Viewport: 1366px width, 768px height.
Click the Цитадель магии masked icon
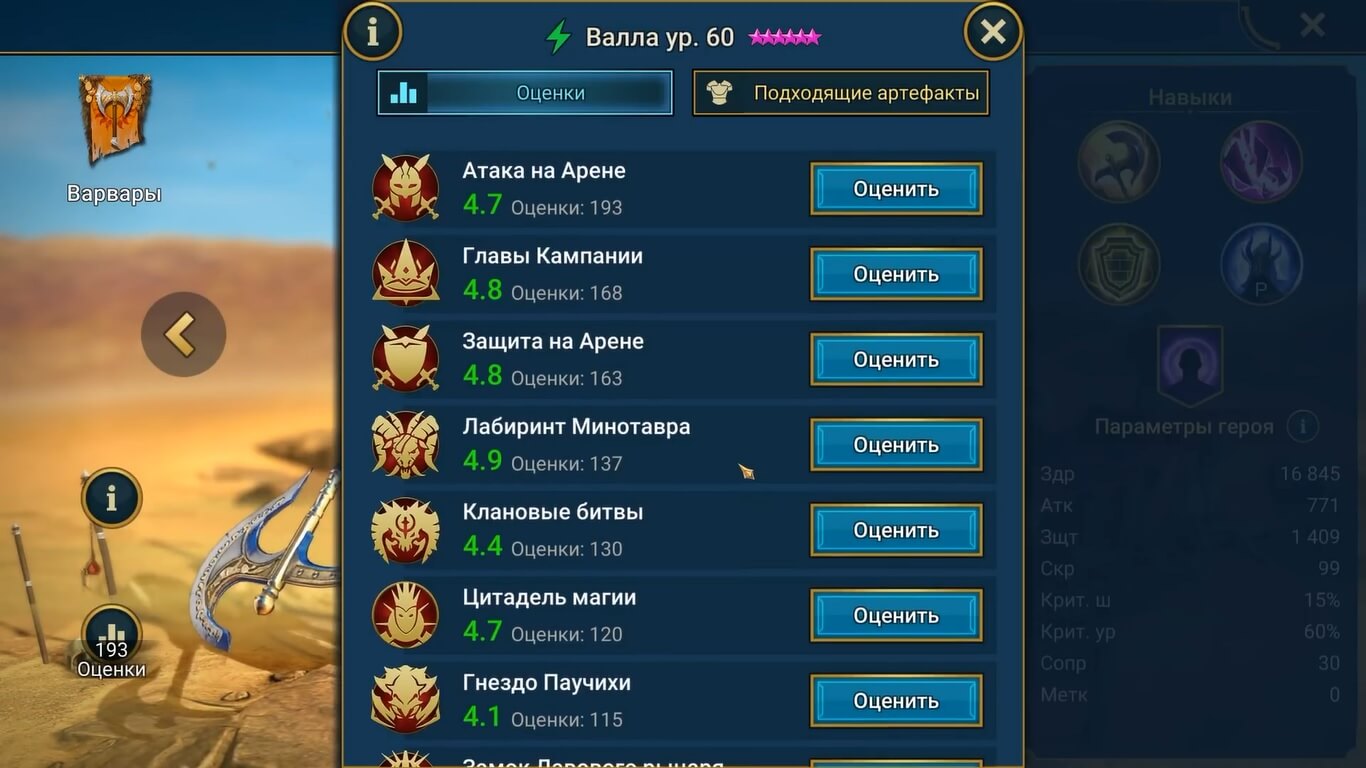pyautogui.click(x=406, y=615)
